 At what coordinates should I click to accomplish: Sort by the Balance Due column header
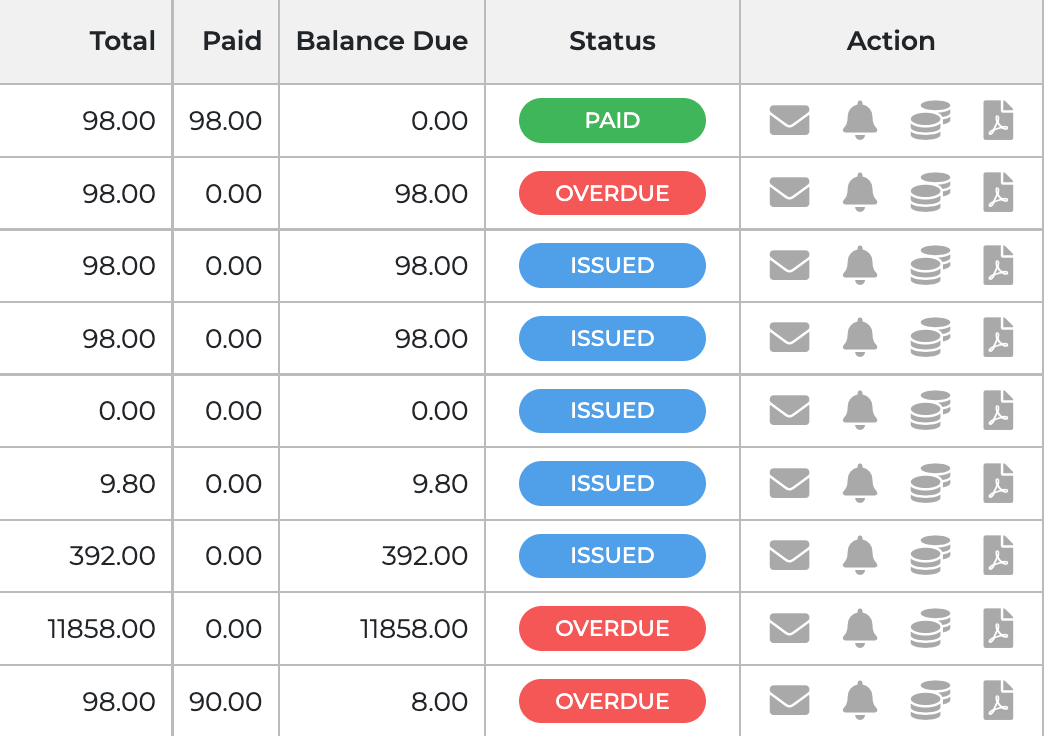(382, 41)
